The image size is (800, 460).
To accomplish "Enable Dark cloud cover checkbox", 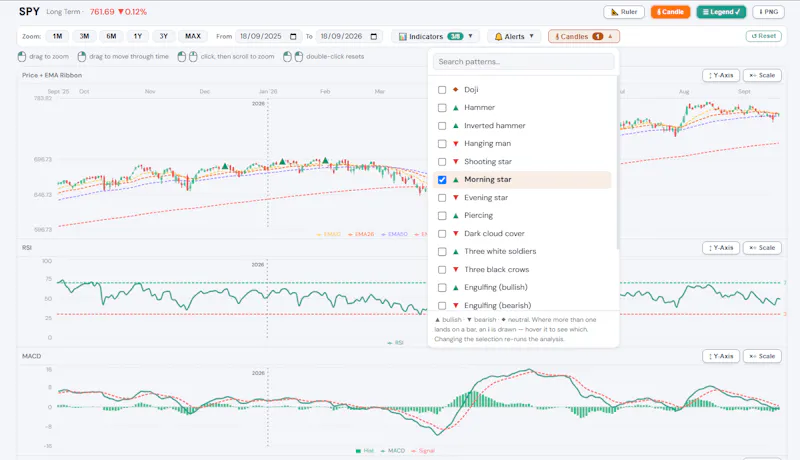I will coord(442,234).
